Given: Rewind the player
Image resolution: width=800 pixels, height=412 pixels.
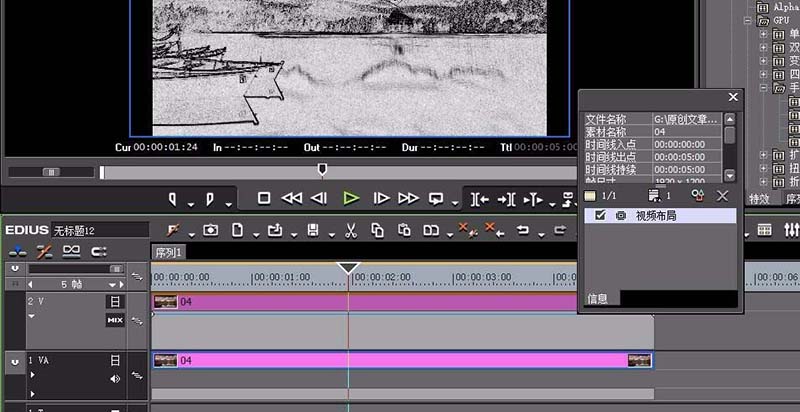Looking at the screenshot, I should [x=291, y=198].
